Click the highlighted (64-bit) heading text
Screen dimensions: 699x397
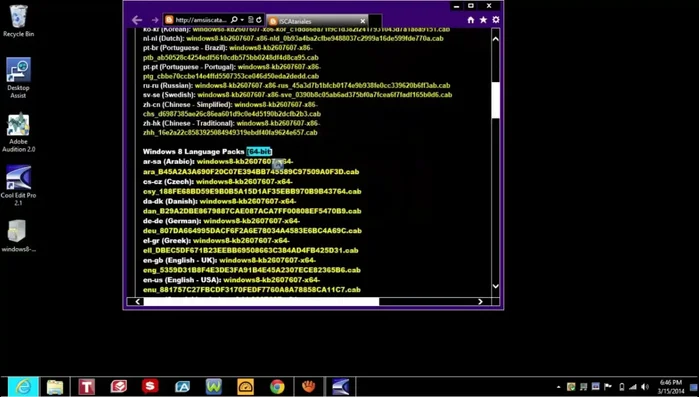tap(259, 152)
